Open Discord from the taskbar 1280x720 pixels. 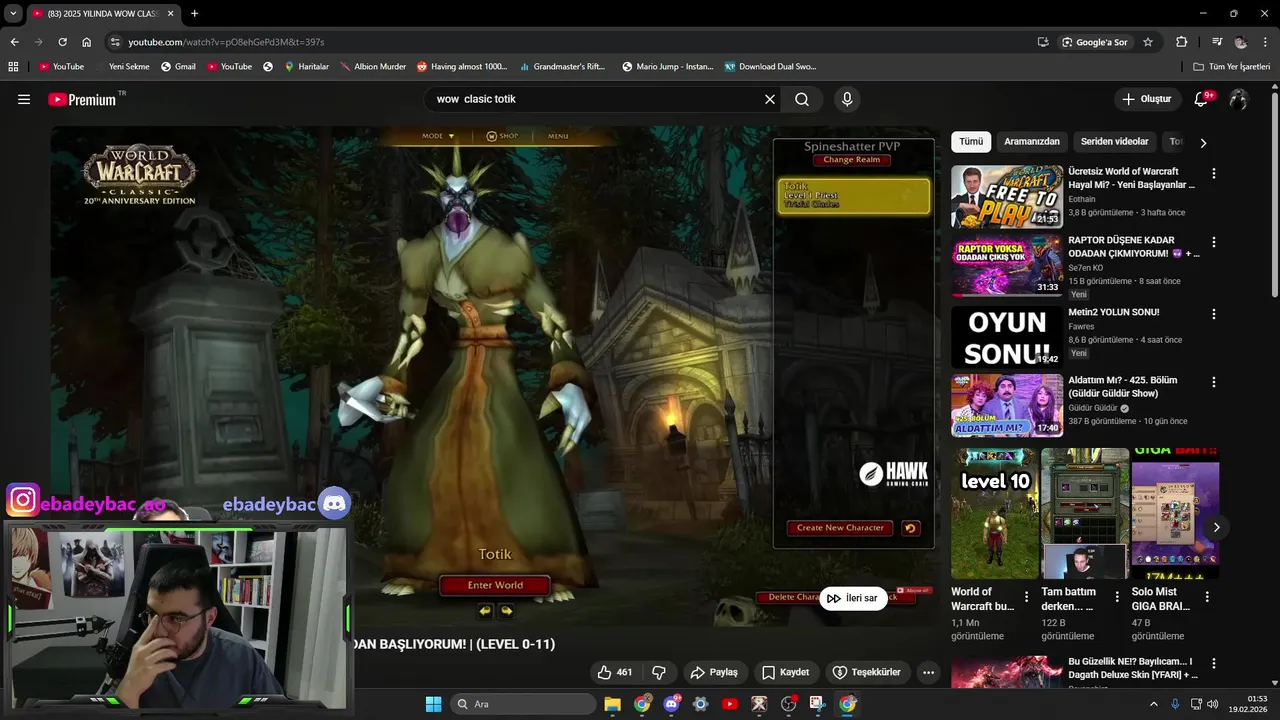[671, 704]
